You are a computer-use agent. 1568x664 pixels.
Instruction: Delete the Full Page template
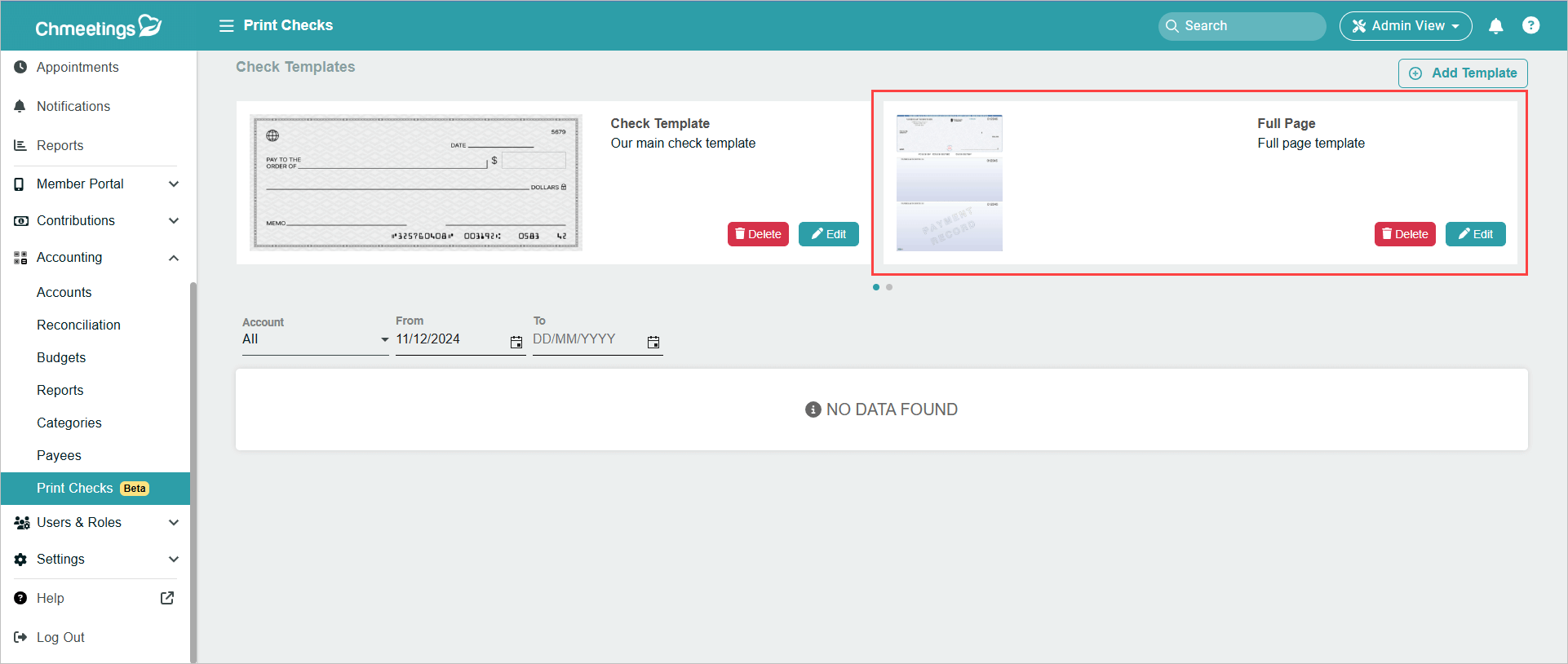click(x=1405, y=234)
